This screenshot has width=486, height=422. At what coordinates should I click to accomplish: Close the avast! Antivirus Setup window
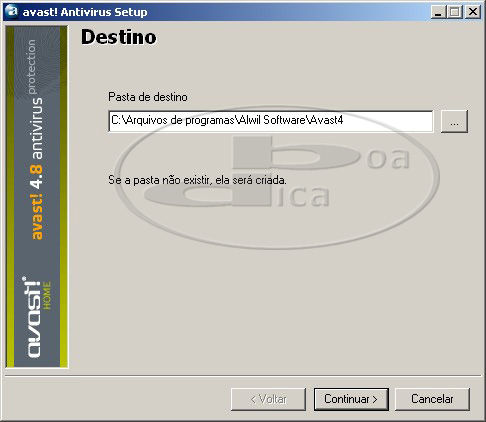coord(473,12)
